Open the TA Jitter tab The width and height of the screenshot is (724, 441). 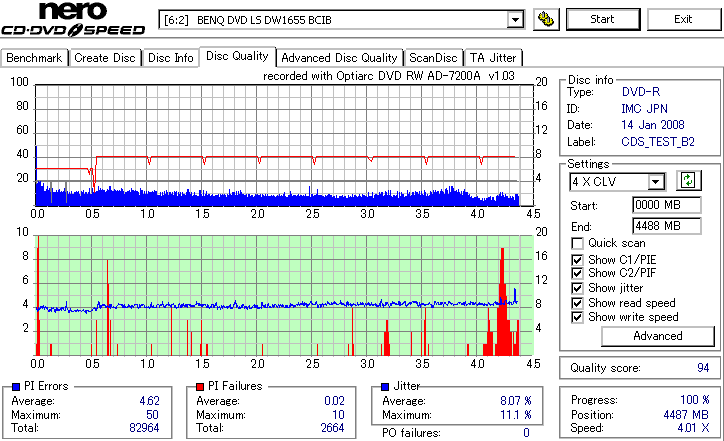tap(493, 58)
